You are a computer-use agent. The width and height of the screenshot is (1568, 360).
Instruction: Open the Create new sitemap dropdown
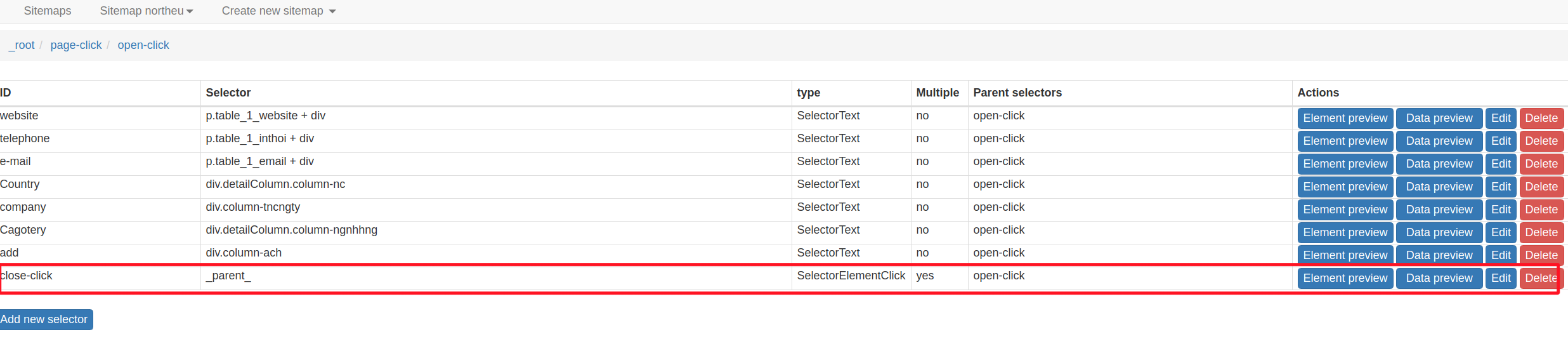[x=278, y=11]
